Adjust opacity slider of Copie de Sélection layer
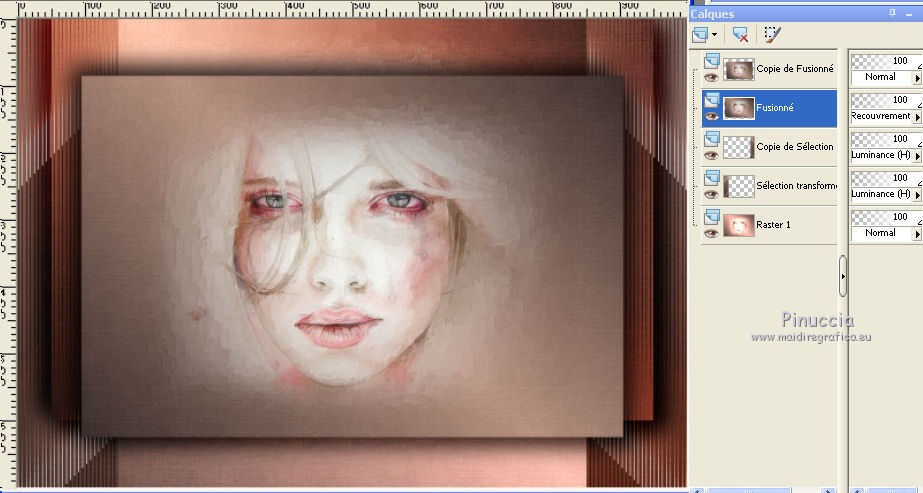Viewport: 923px width, 493px height. coord(887,138)
